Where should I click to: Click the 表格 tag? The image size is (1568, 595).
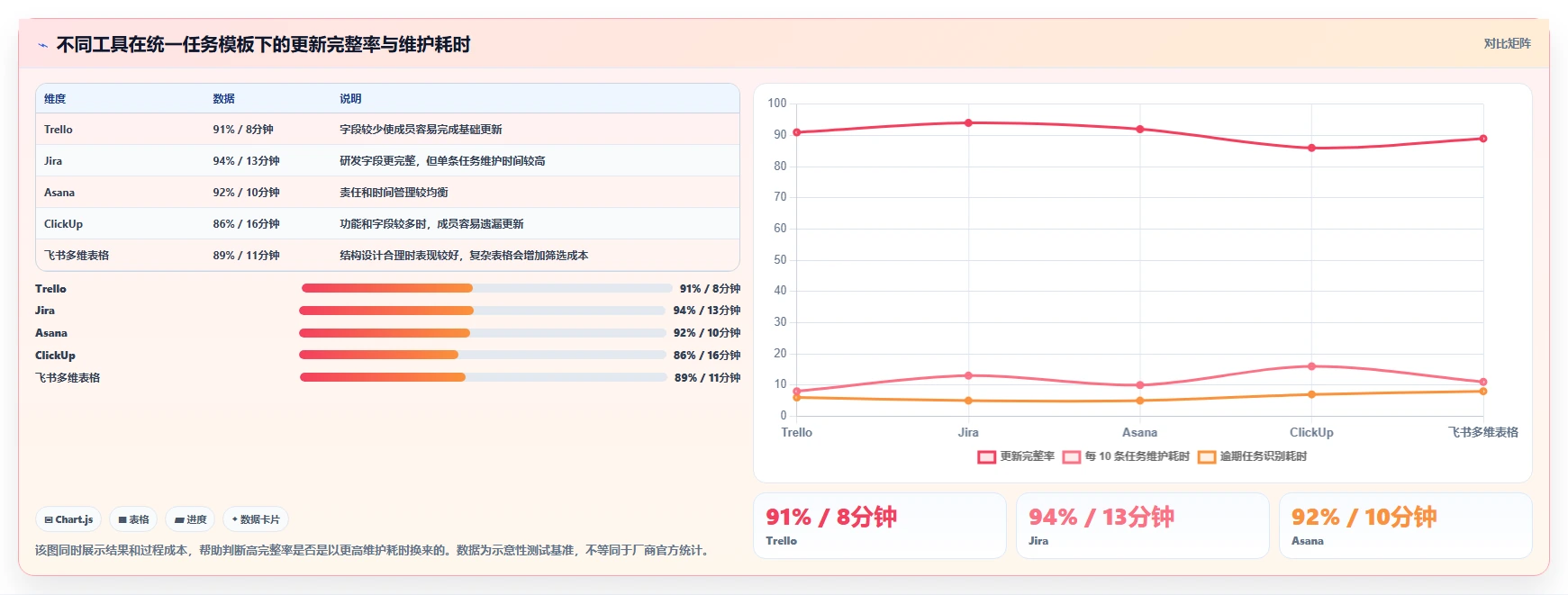pos(133,519)
